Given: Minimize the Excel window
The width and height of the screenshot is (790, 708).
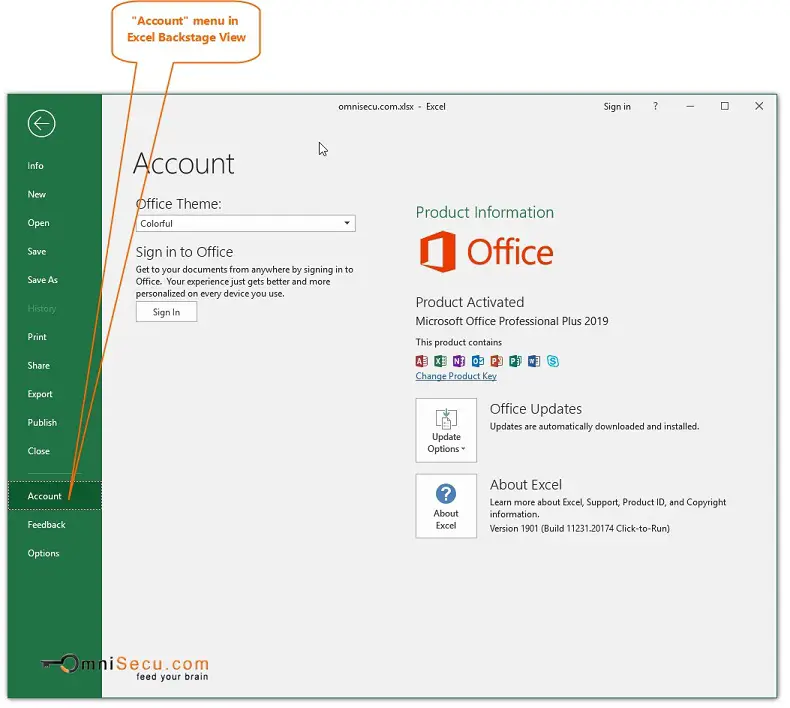Looking at the screenshot, I should click(690, 106).
